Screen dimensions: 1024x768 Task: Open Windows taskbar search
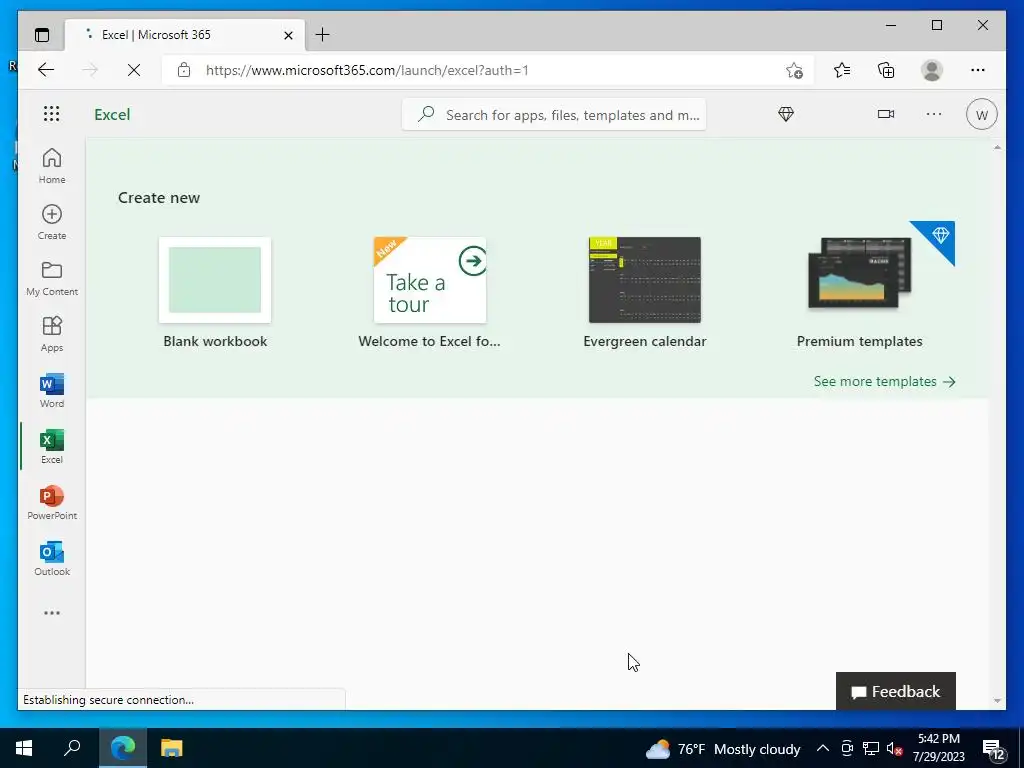click(x=72, y=748)
